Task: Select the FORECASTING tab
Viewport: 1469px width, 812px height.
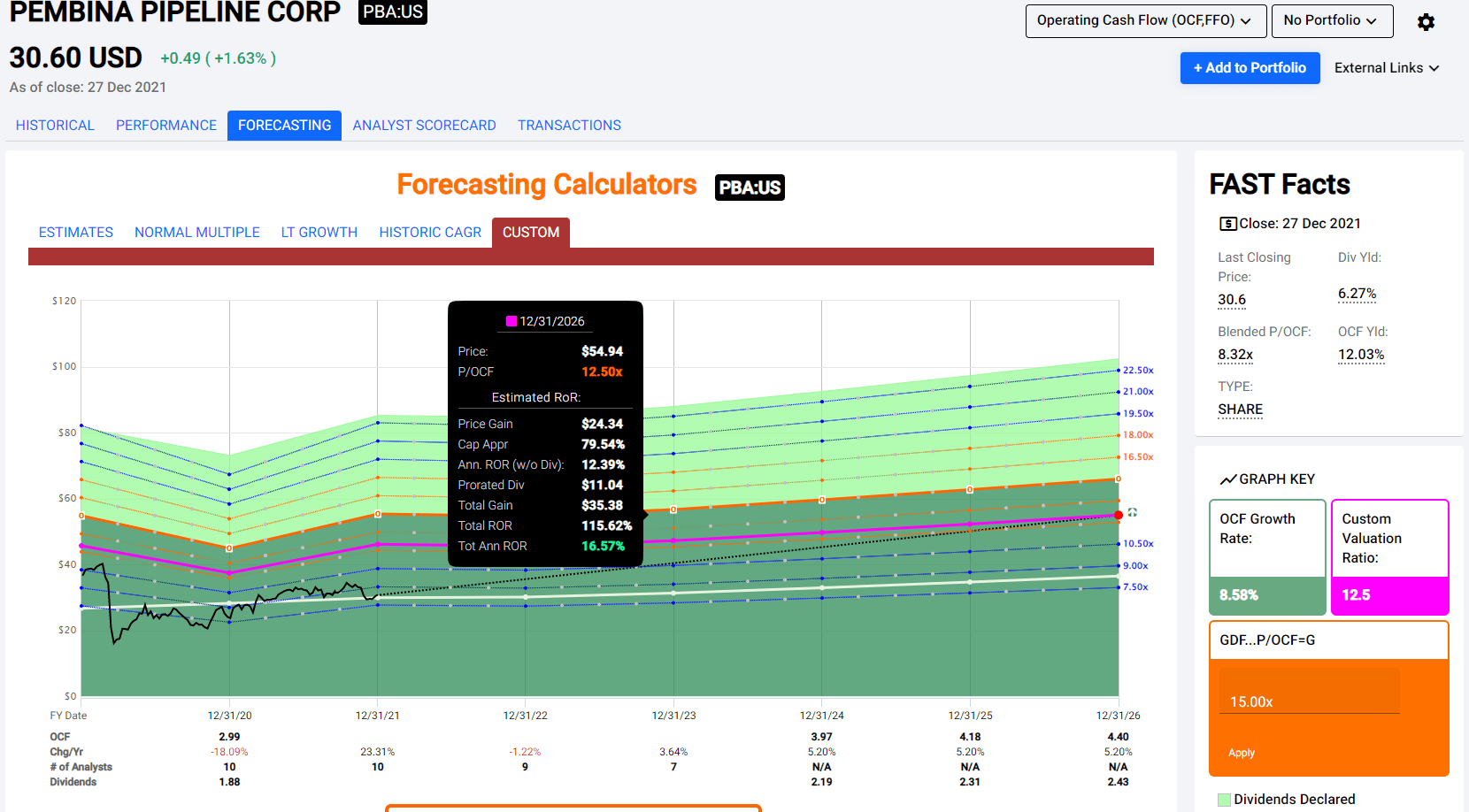Action: click(x=284, y=126)
